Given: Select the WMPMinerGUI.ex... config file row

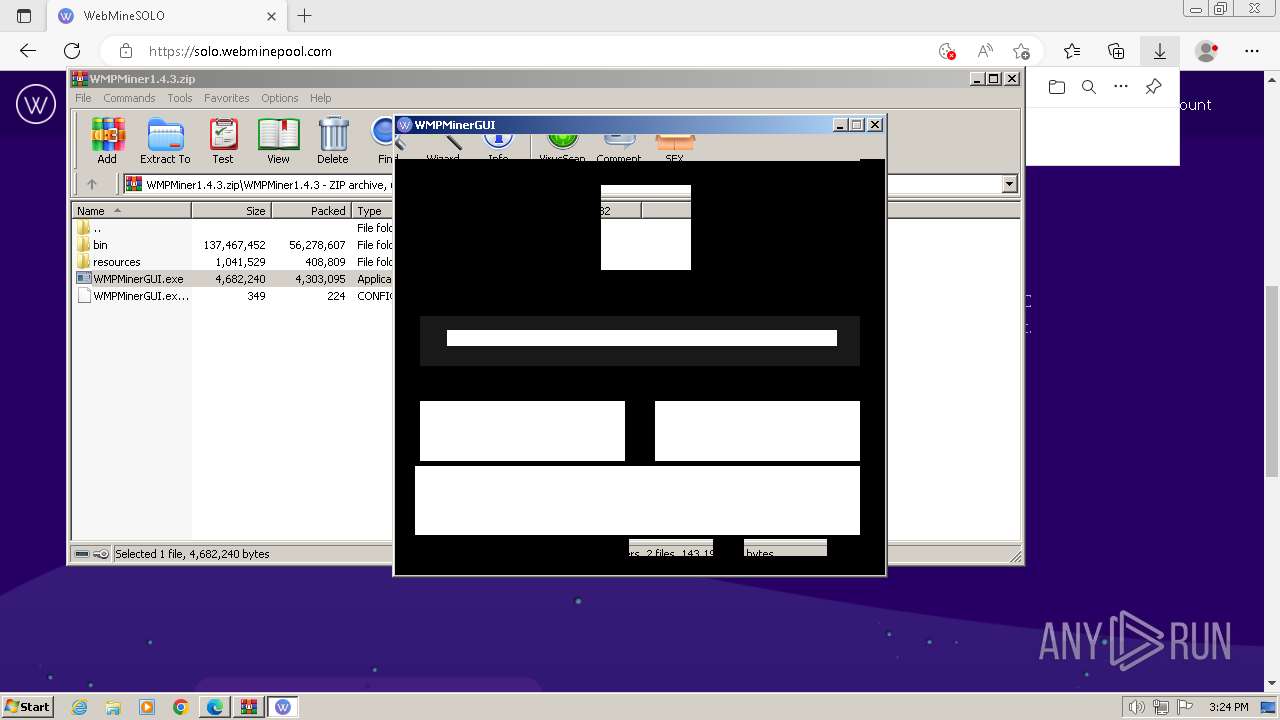Looking at the screenshot, I should (x=232, y=295).
